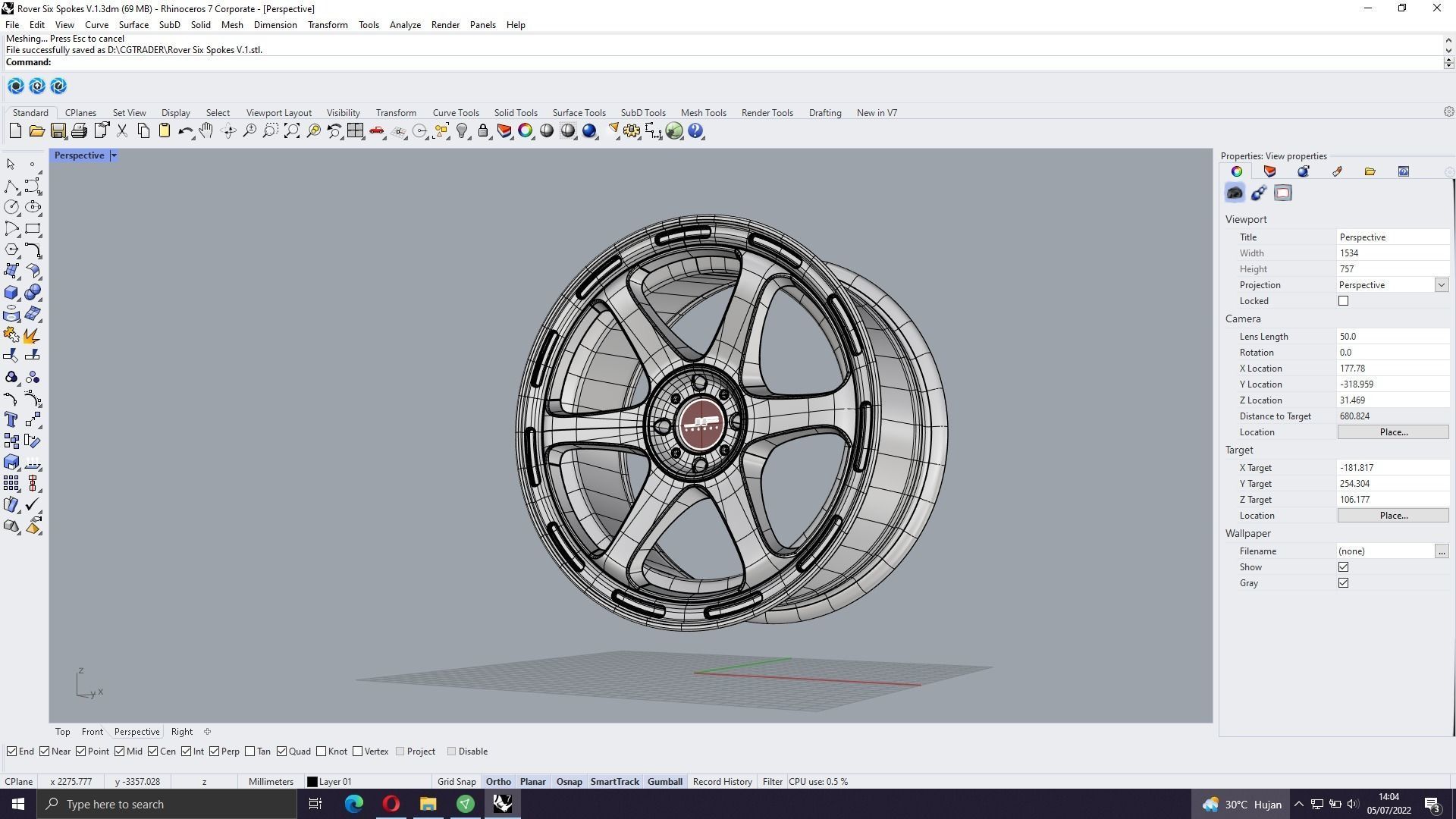The image size is (1456, 819).
Task: Open the Layers panel tab icon
Action: [x=1270, y=171]
